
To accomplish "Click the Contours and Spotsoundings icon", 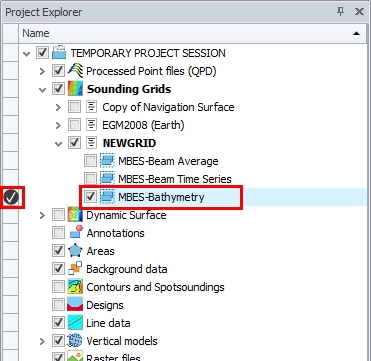I will pos(75,287).
